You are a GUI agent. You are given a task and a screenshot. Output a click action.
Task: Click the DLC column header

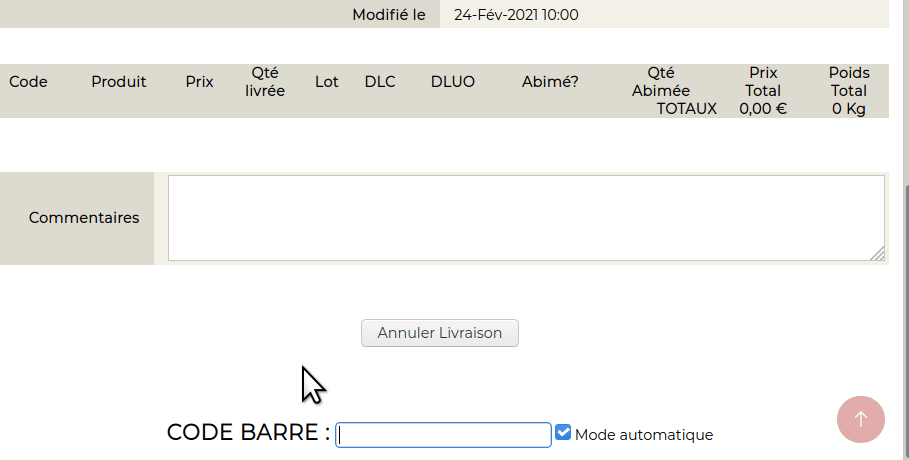tap(380, 82)
